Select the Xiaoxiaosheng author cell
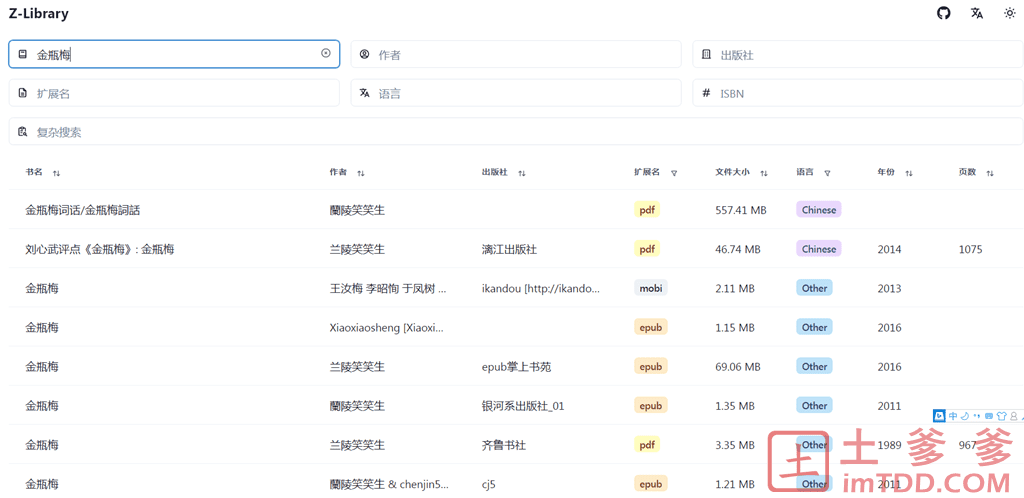Image resolution: width=1024 pixels, height=498 pixels. pos(387,328)
